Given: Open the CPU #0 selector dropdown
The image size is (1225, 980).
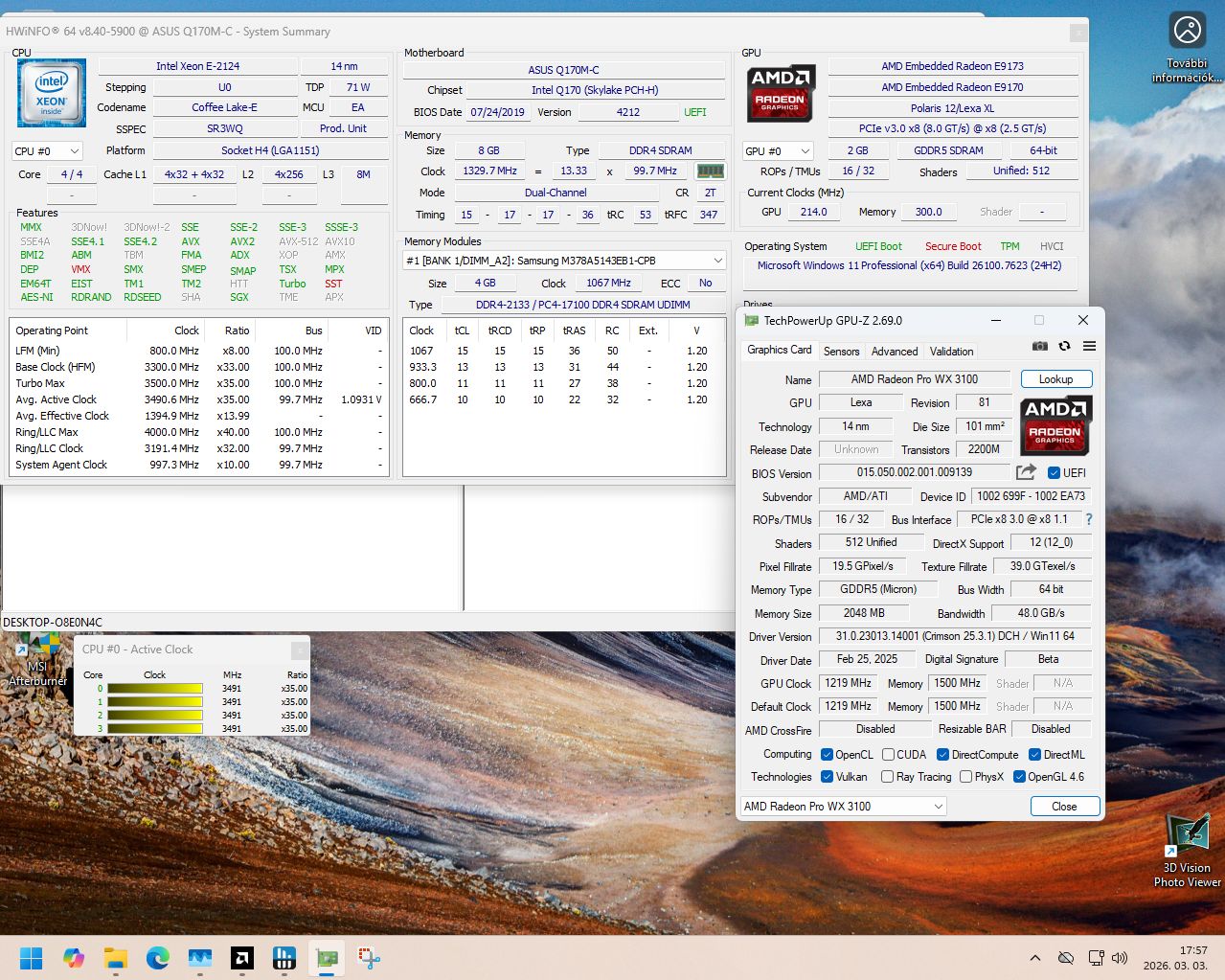Looking at the screenshot, I should coord(47,151).
